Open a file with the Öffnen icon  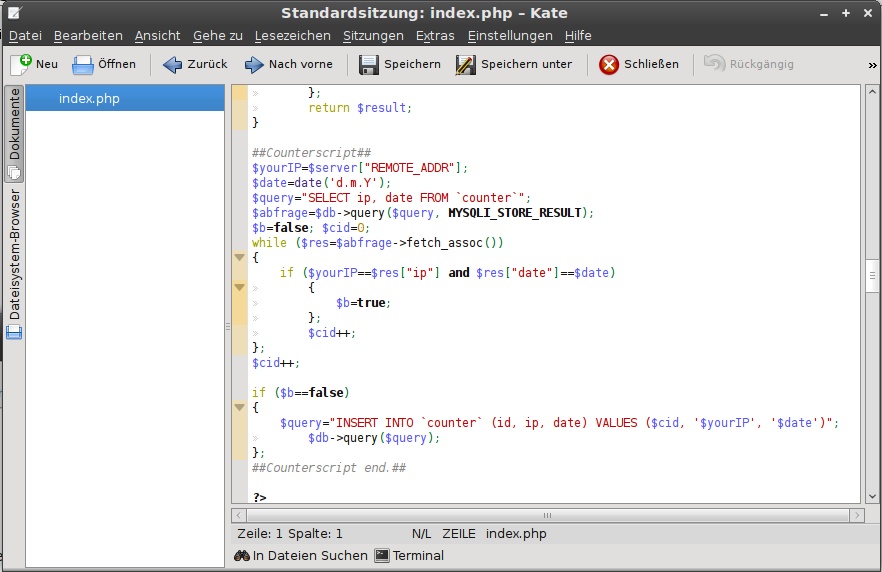83,64
